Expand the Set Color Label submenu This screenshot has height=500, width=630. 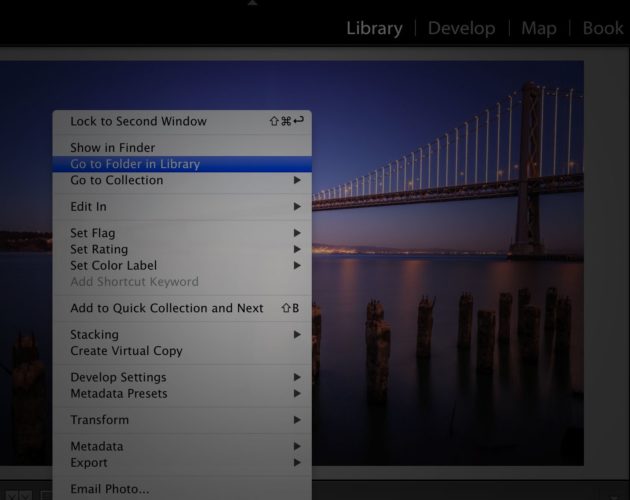[x=182, y=265]
